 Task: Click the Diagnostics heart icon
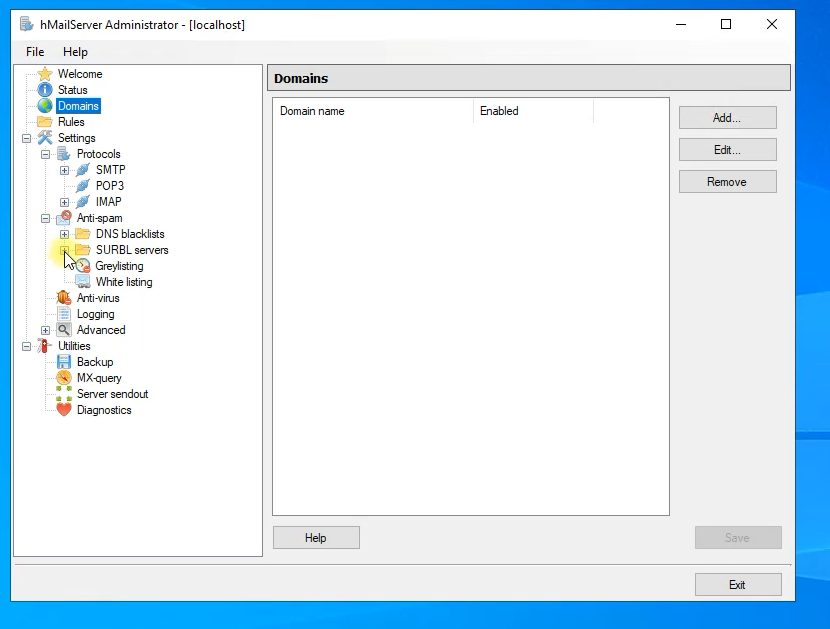coord(64,410)
